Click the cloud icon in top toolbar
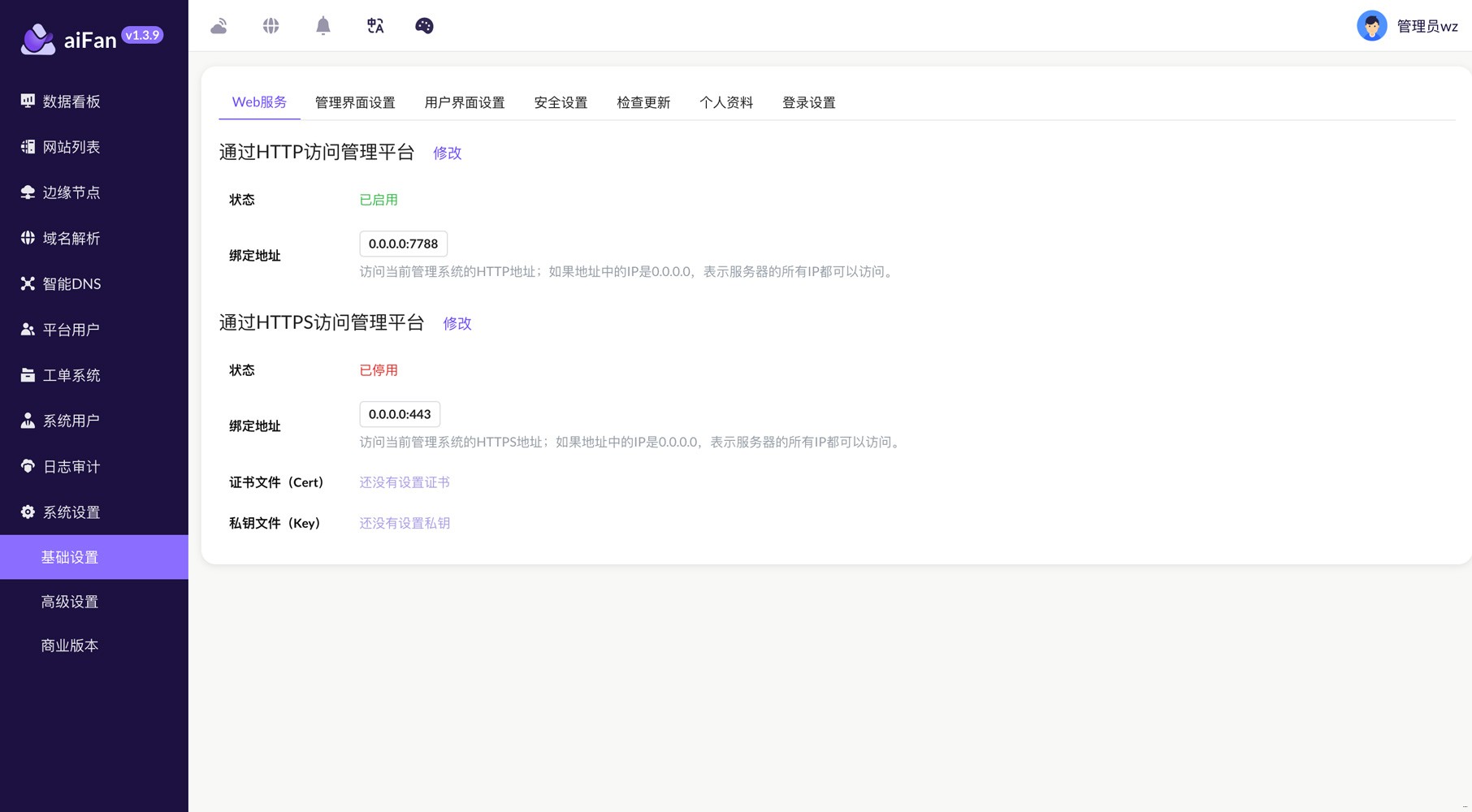1472x812 pixels. click(219, 26)
